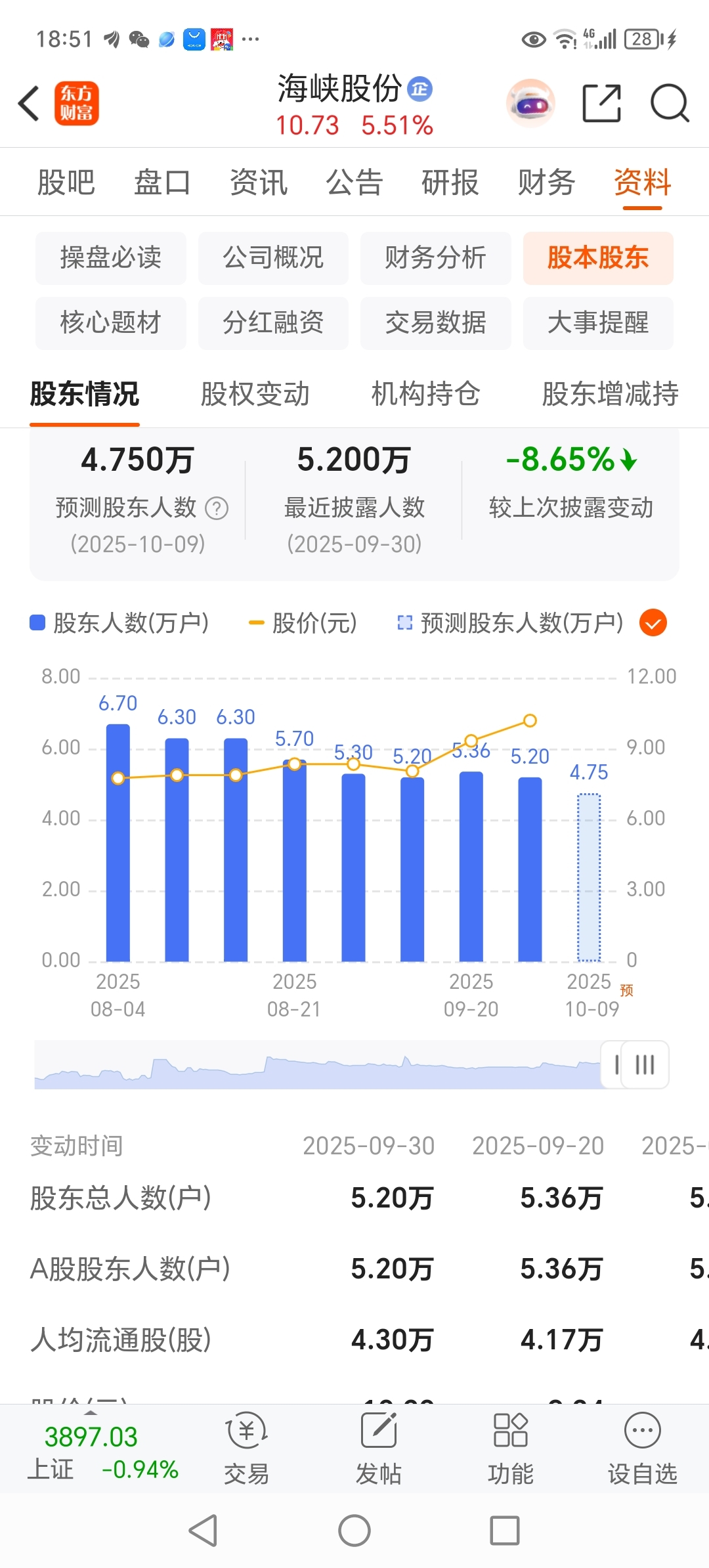Screen dimensions: 709x1568
Task: Tap the blue 企 badge by stock name
Action: pos(420,89)
